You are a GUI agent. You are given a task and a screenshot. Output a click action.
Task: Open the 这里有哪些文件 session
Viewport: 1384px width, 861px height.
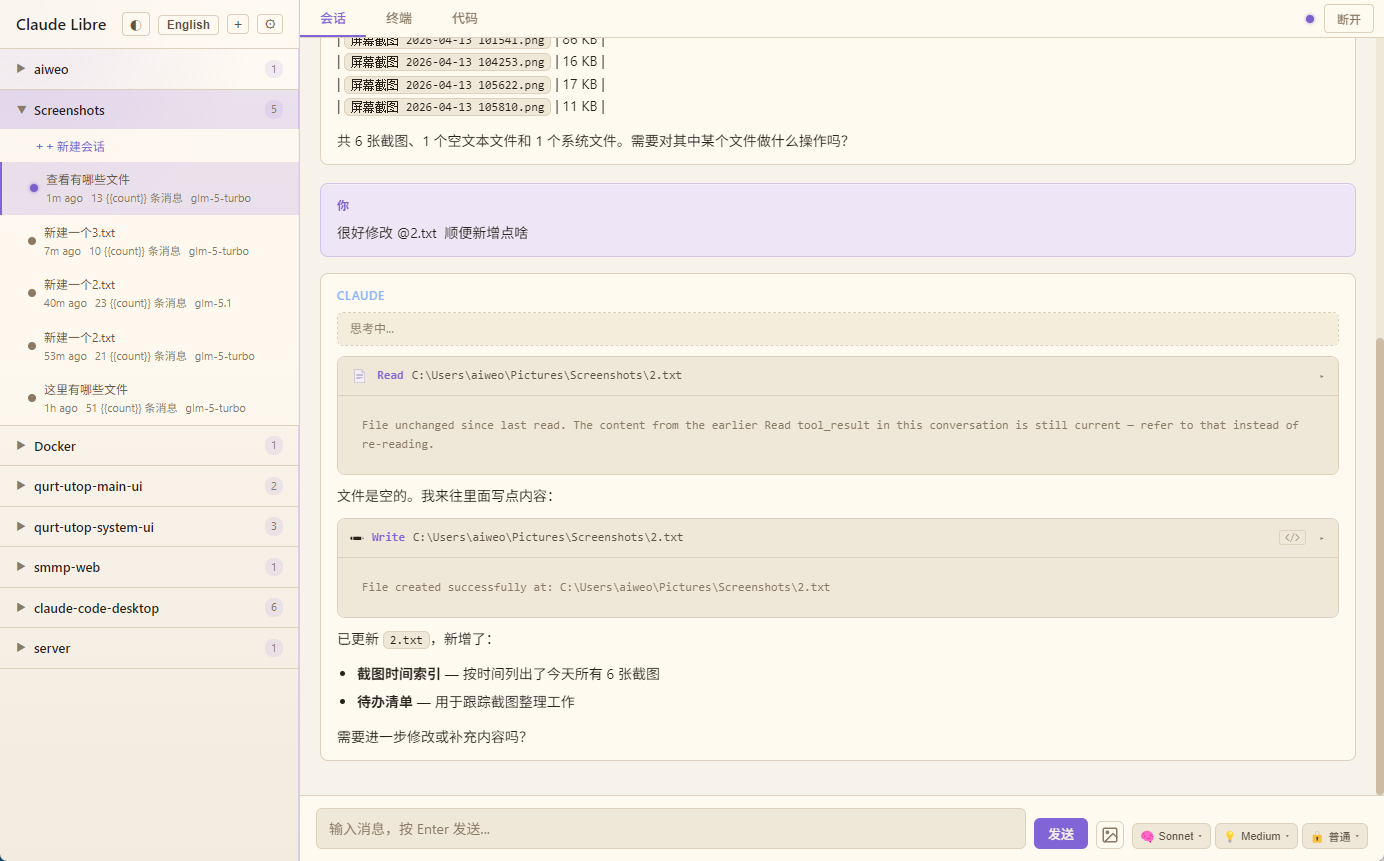149,398
